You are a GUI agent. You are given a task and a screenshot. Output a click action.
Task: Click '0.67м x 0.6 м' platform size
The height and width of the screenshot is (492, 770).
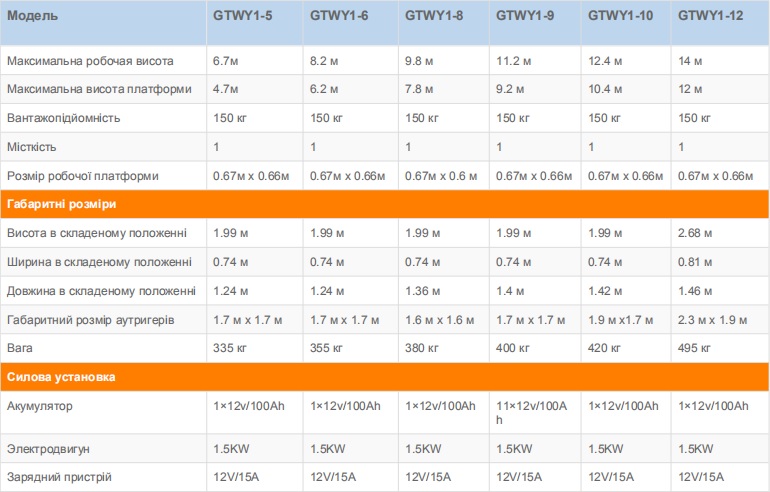pos(440,176)
